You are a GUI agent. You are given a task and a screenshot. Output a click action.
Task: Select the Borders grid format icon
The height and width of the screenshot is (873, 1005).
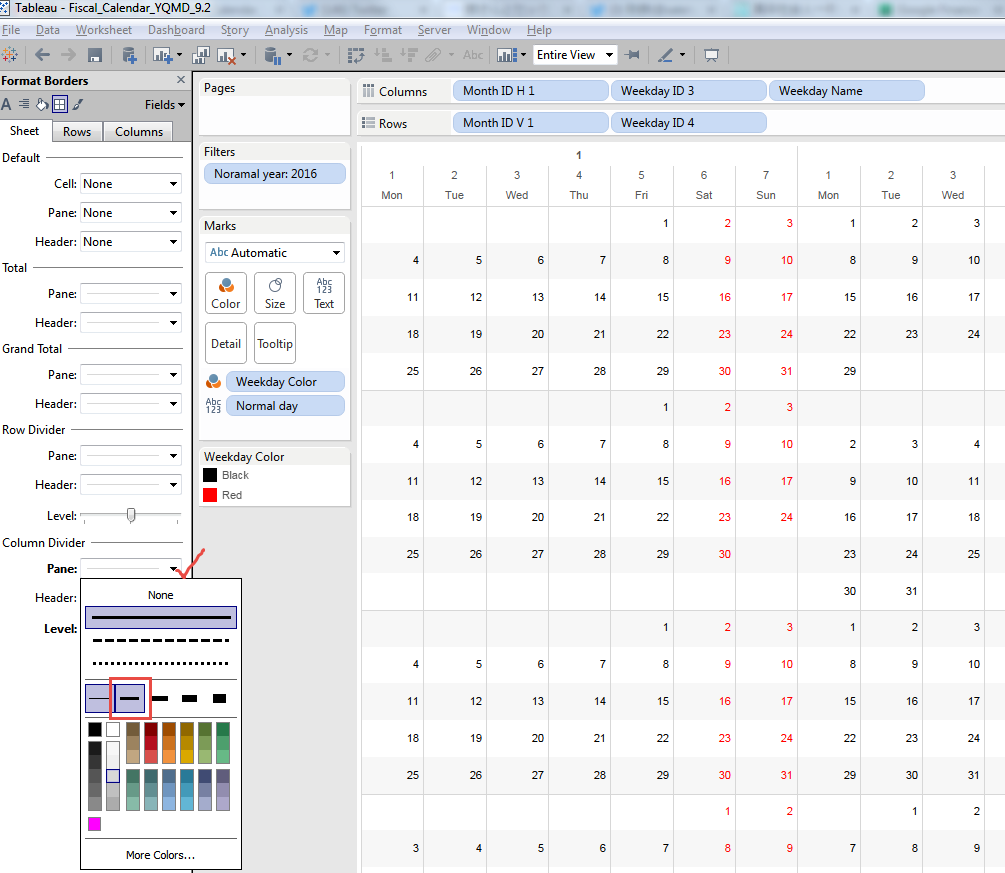click(60, 104)
